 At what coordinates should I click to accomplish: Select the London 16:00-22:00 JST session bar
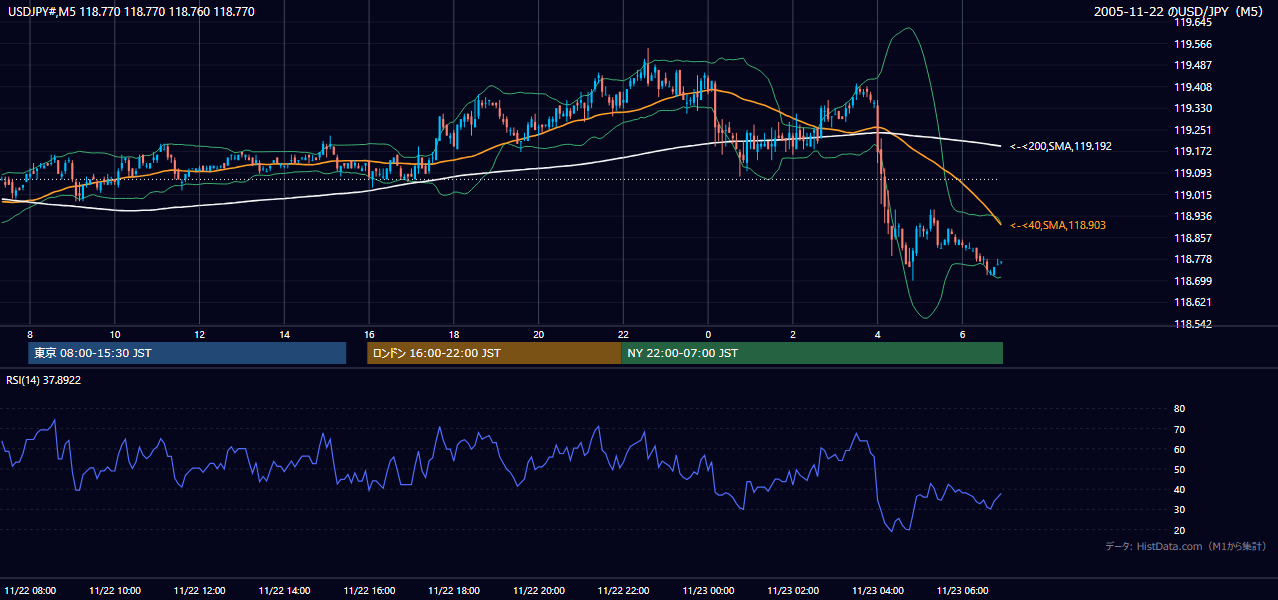click(x=494, y=353)
